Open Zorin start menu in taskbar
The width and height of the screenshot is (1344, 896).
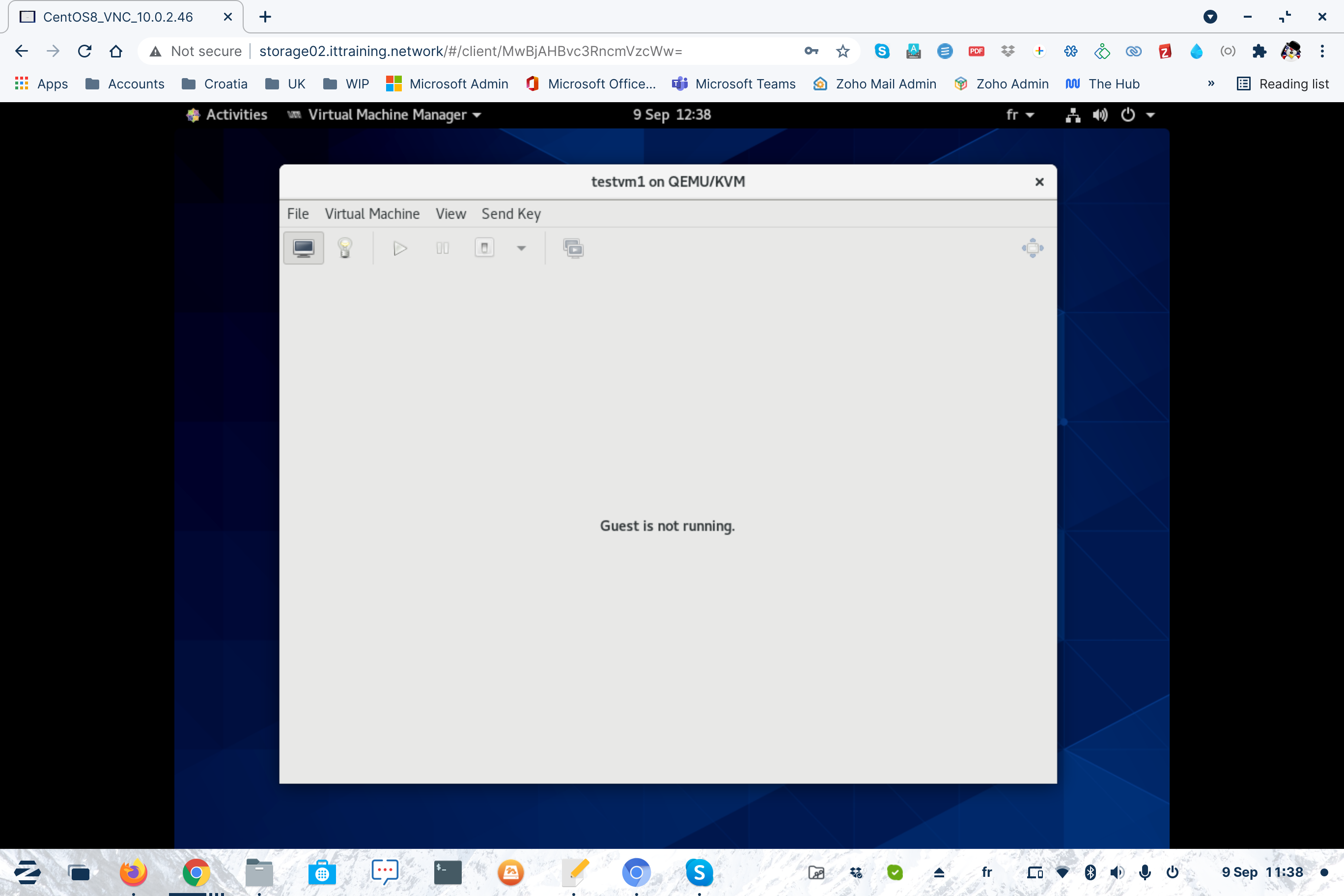point(28,872)
